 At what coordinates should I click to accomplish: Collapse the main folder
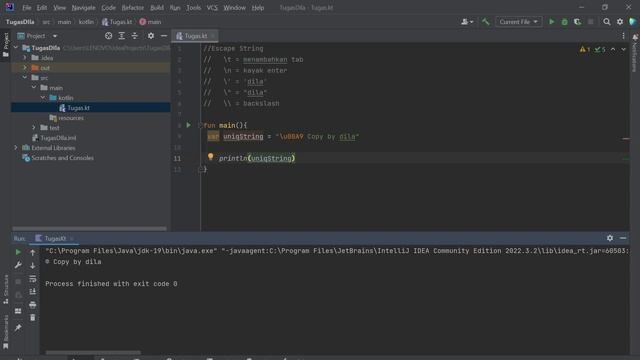34,88
